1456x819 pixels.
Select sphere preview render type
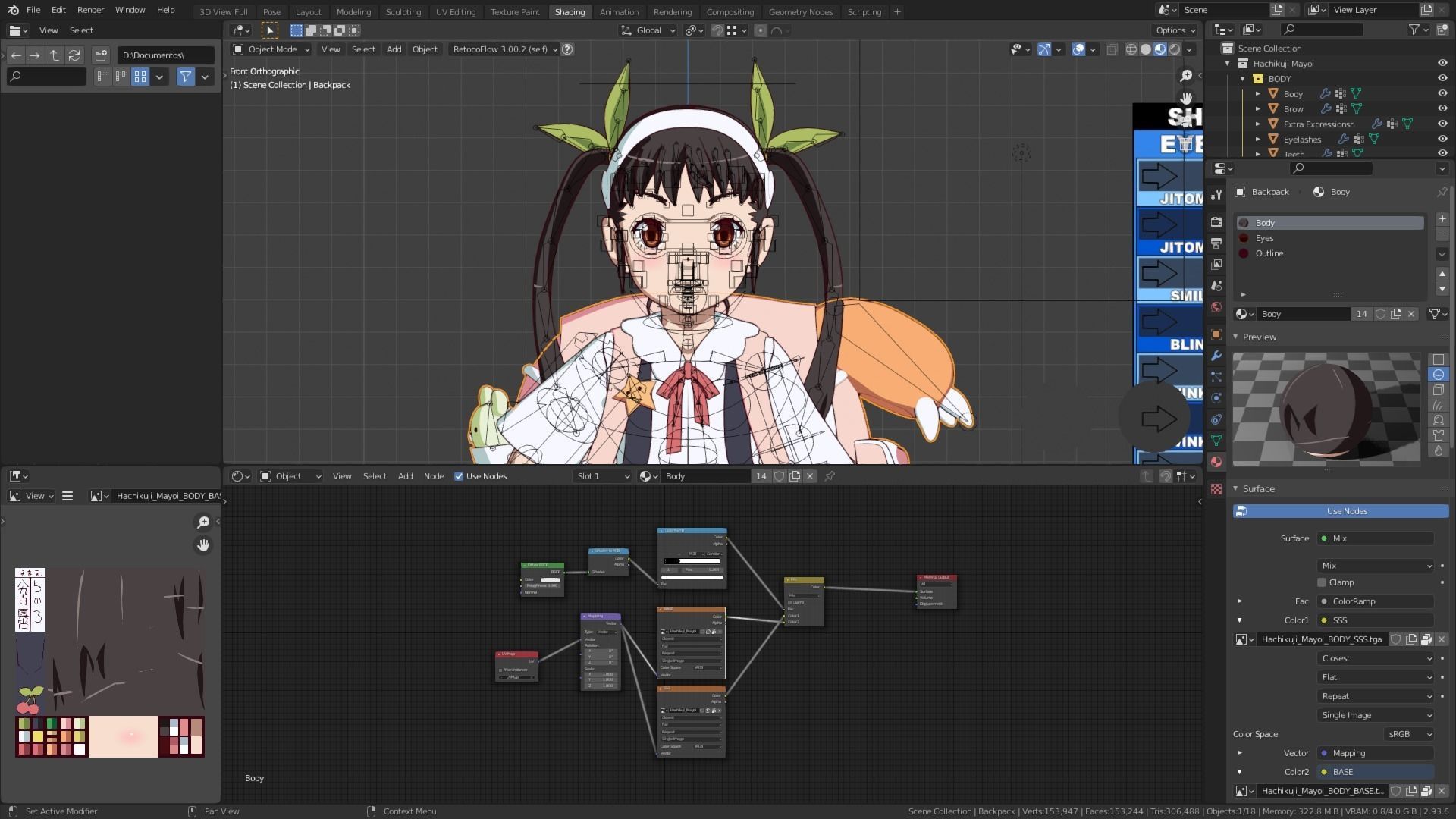coord(1438,375)
